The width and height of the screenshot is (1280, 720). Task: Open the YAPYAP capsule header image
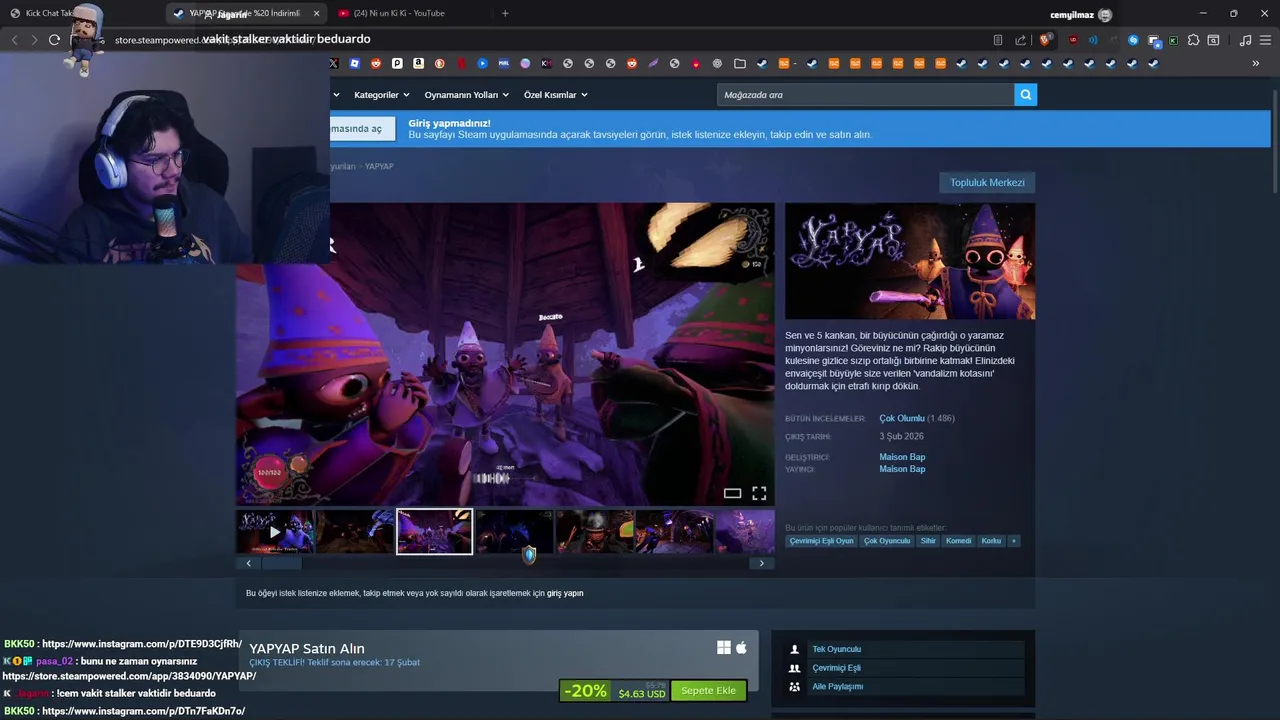910,261
